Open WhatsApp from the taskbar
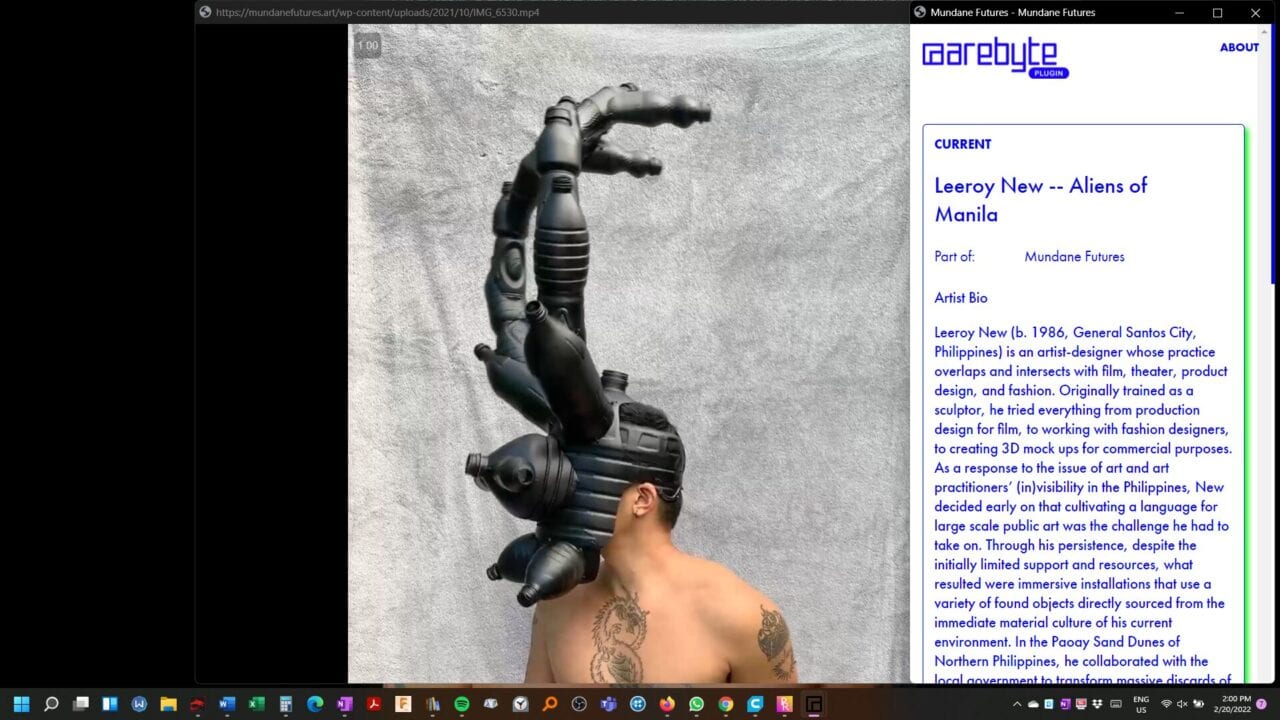Screen dimensions: 1280x720 (x=696, y=704)
